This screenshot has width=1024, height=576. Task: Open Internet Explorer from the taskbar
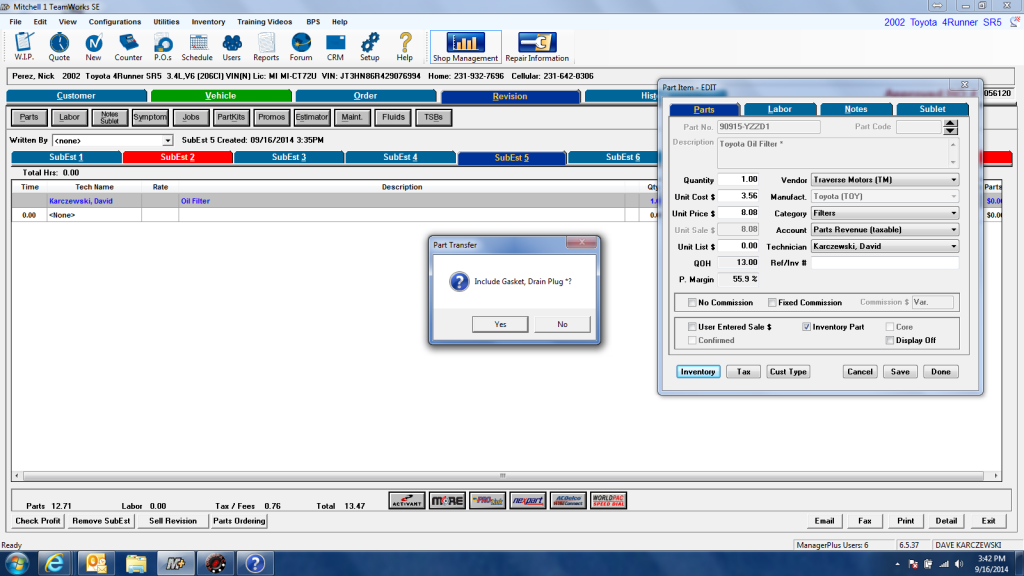click(x=55, y=563)
